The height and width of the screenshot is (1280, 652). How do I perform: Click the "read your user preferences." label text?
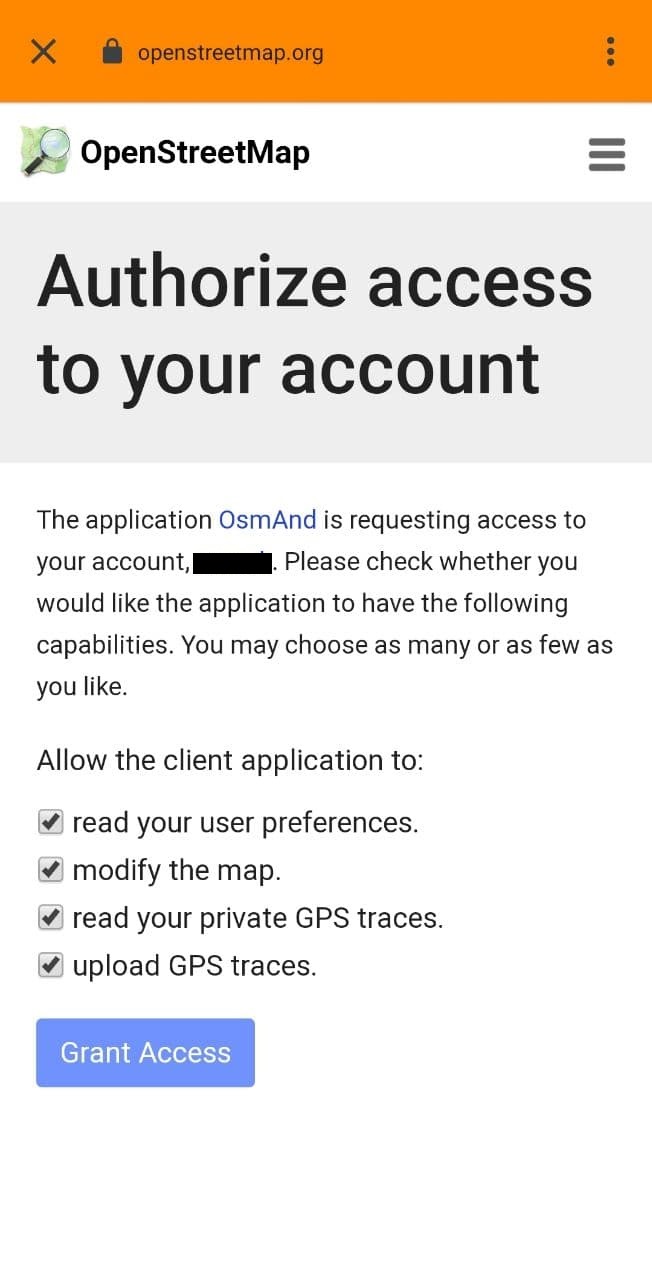(x=245, y=823)
